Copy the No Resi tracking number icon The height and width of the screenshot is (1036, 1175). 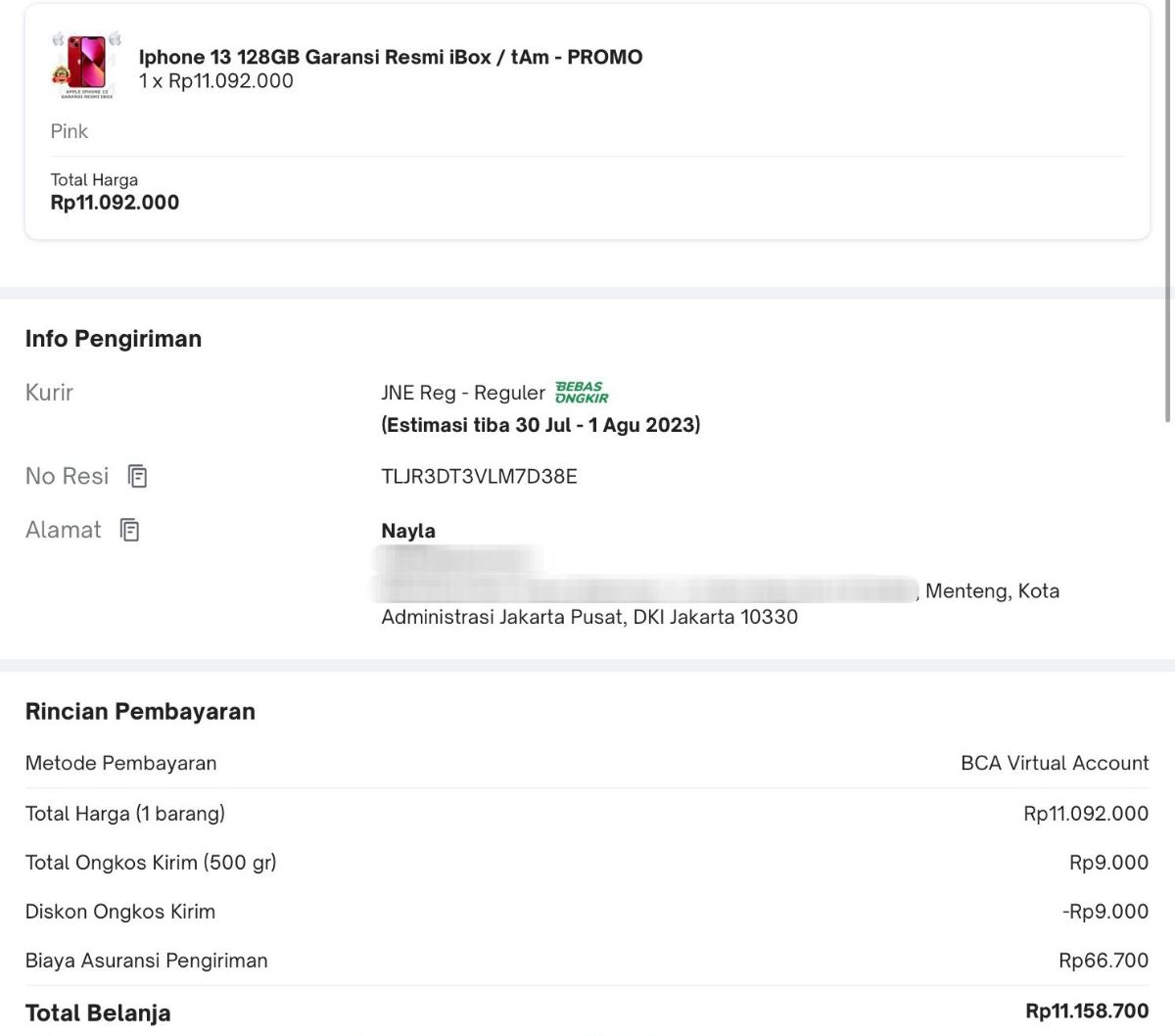click(x=138, y=477)
